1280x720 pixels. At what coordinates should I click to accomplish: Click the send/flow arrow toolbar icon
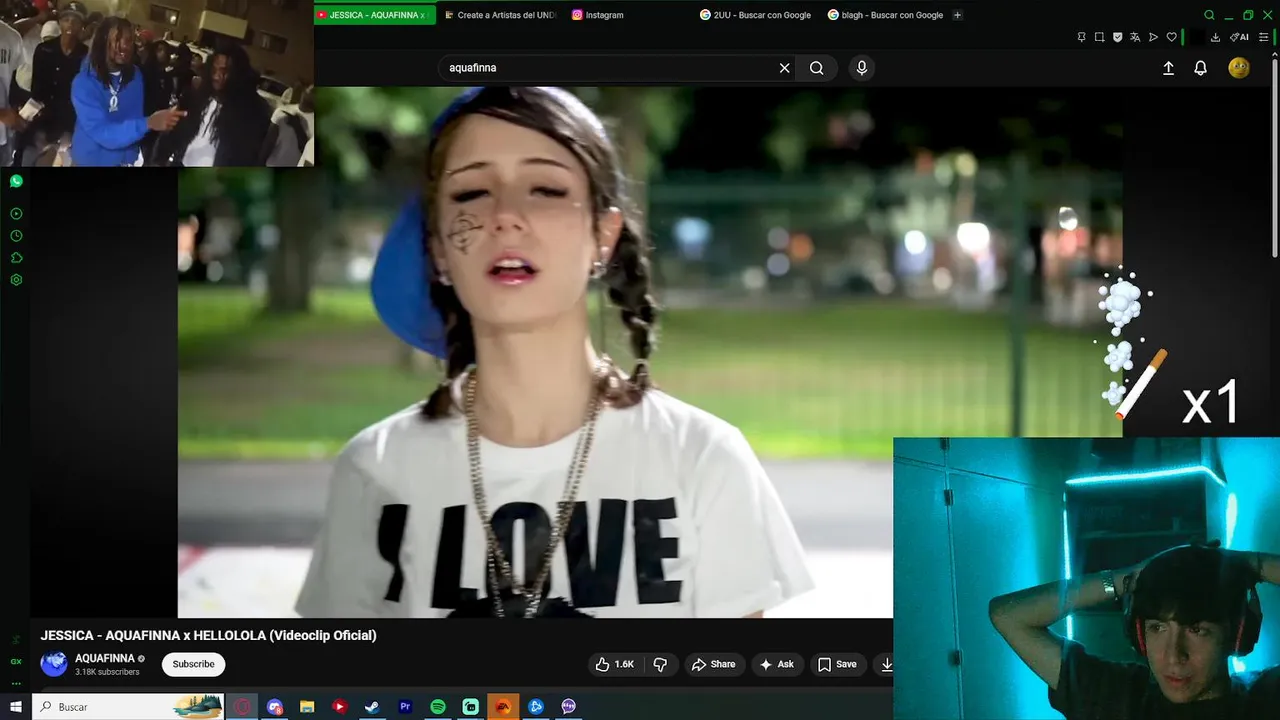tap(1153, 37)
